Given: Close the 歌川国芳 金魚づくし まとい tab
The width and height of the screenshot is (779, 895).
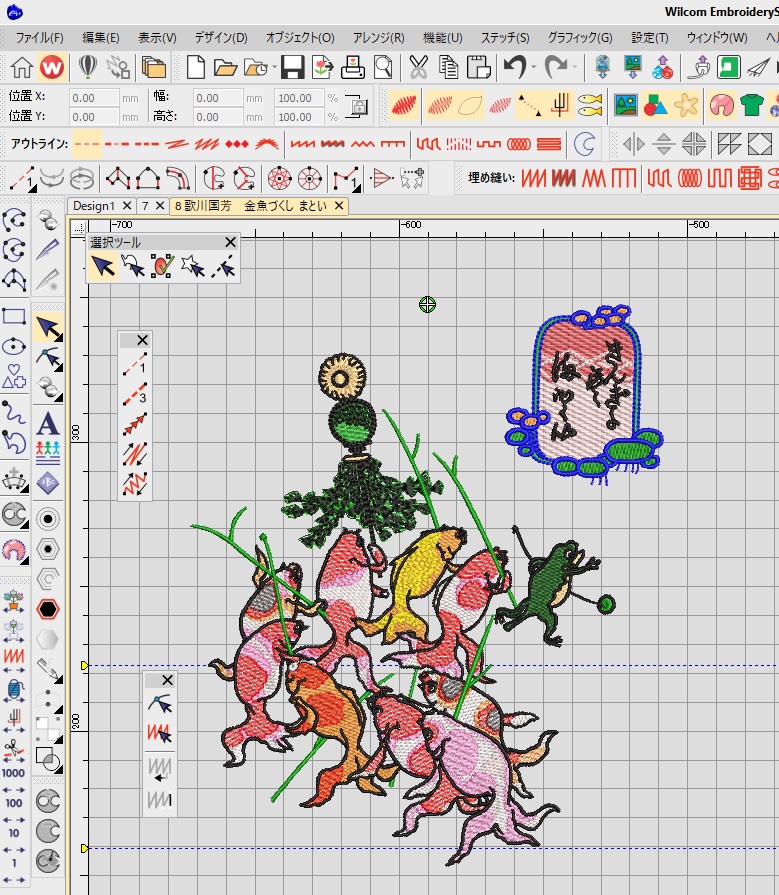Looking at the screenshot, I should click(339, 205).
